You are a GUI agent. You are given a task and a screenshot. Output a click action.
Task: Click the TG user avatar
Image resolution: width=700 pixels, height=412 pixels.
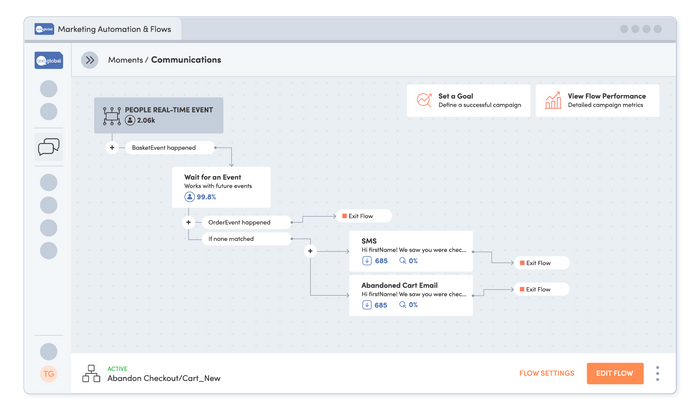[49, 373]
